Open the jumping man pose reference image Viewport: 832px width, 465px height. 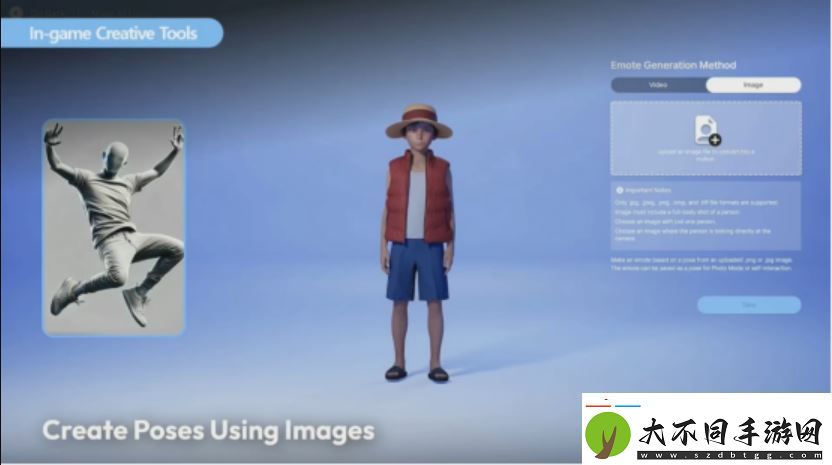pyautogui.click(x=114, y=227)
